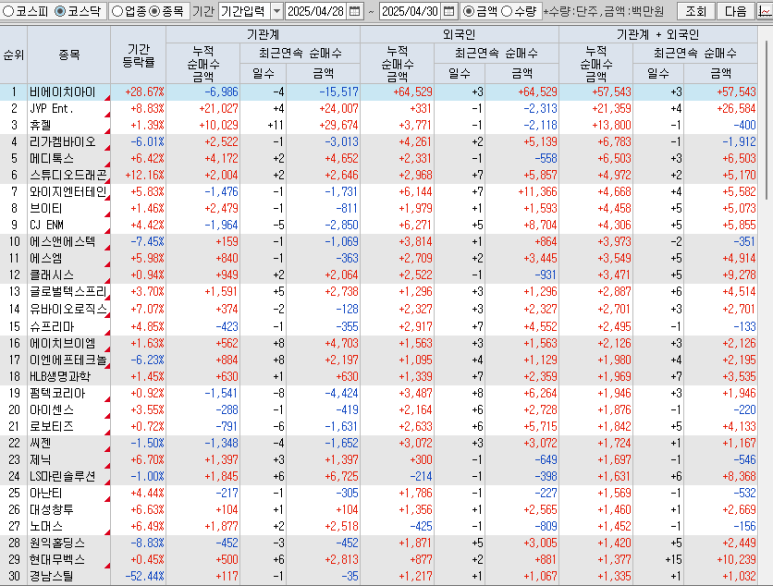The image size is (773, 586).
Task: Open calendar picker for start date 2025/04/28
Action: [x=354, y=11]
